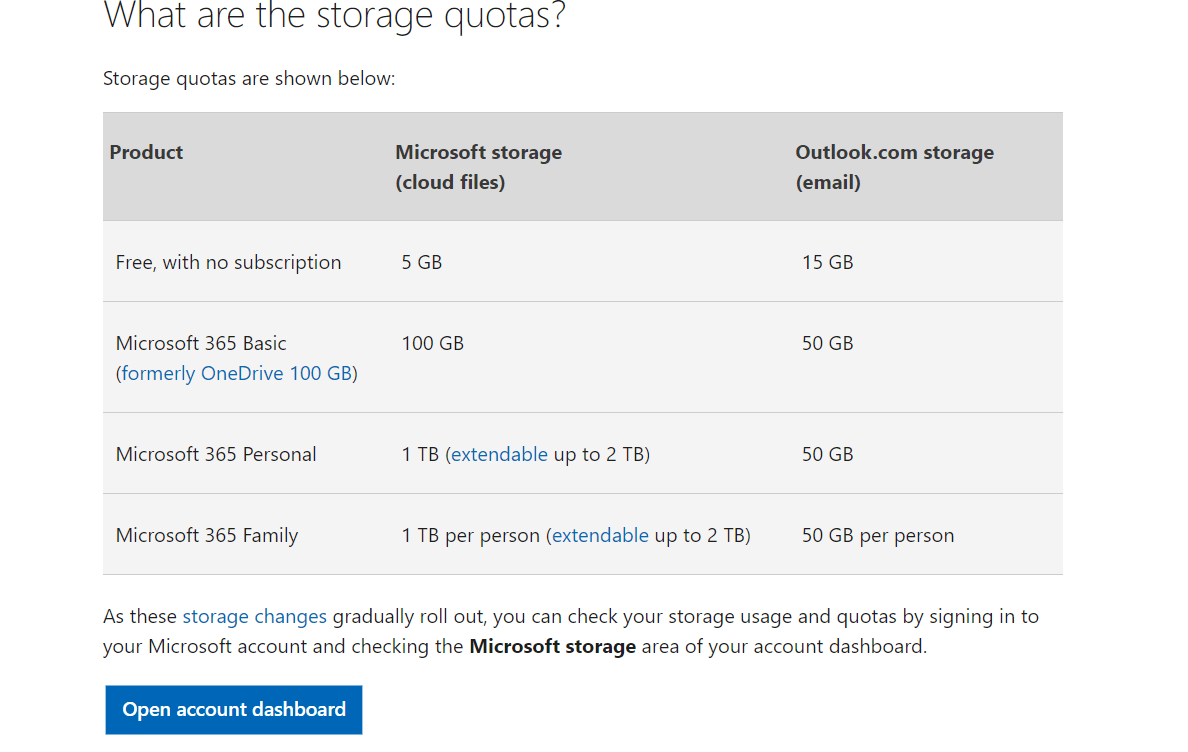Viewport: 1188px width, 752px height.
Task: Select the 15 GB email quota value
Action: point(827,261)
